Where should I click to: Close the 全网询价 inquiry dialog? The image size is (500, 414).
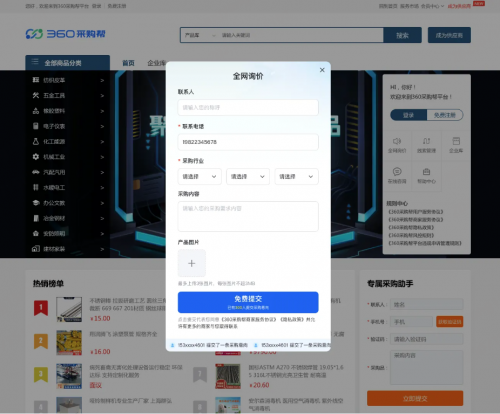(x=322, y=70)
